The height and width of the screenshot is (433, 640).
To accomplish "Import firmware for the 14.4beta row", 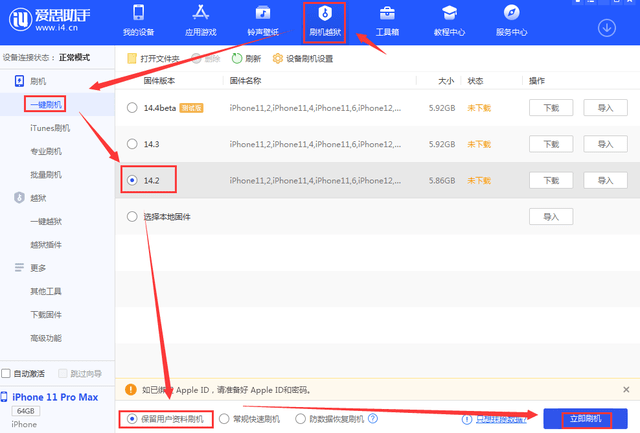I will (x=605, y=108).
